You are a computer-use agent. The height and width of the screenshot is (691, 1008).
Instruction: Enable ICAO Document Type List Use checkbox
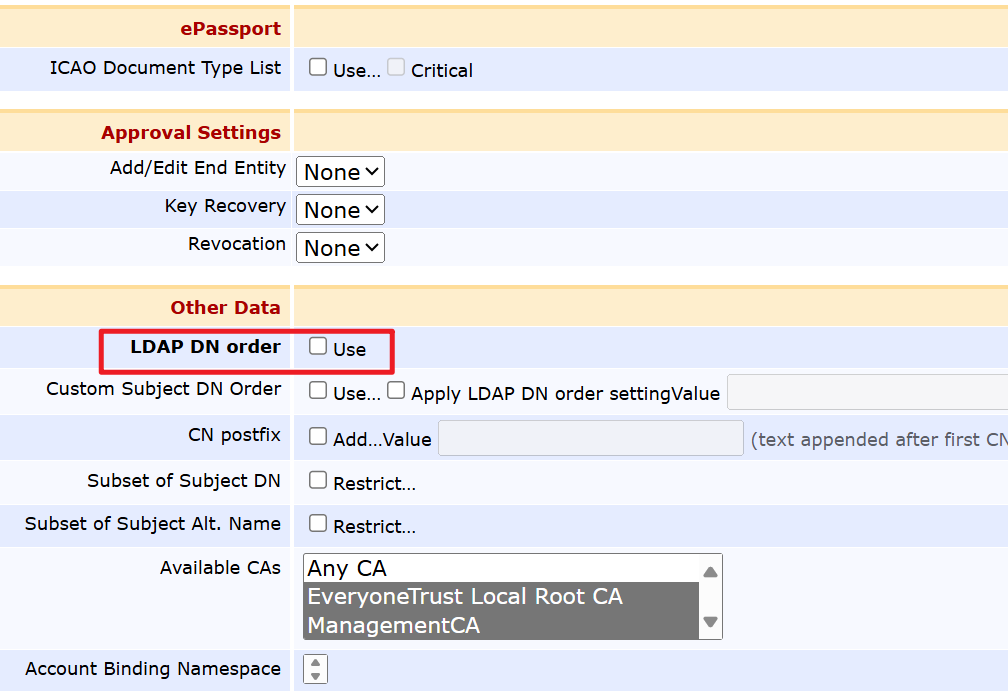point(318,68)
